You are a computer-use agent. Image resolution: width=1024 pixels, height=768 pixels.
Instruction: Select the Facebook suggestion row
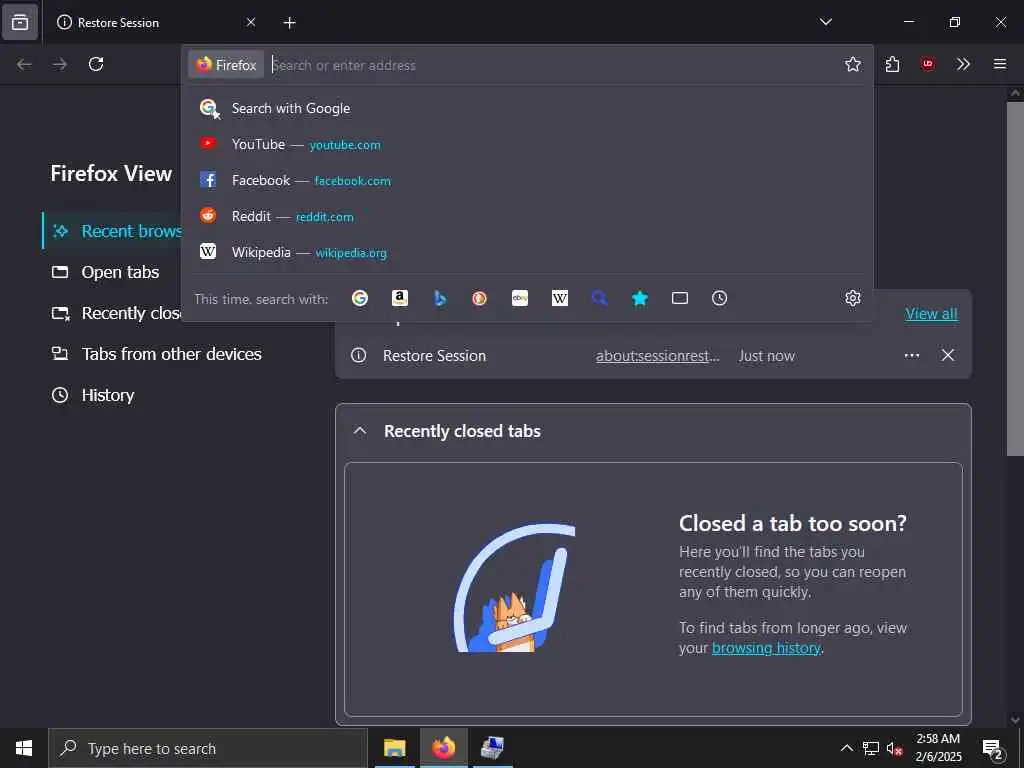(528, 180)
